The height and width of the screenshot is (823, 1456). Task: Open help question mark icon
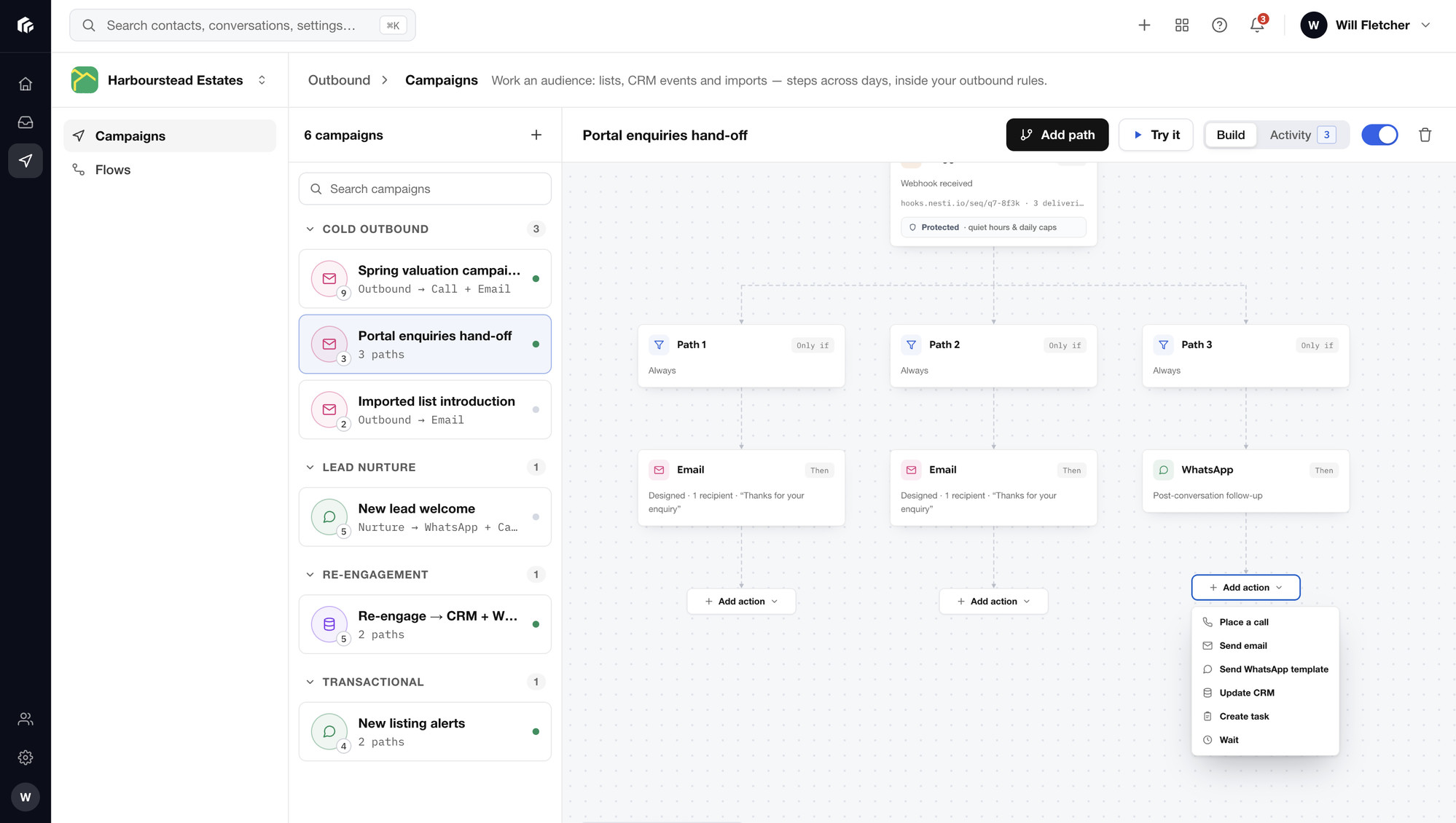1219,25
